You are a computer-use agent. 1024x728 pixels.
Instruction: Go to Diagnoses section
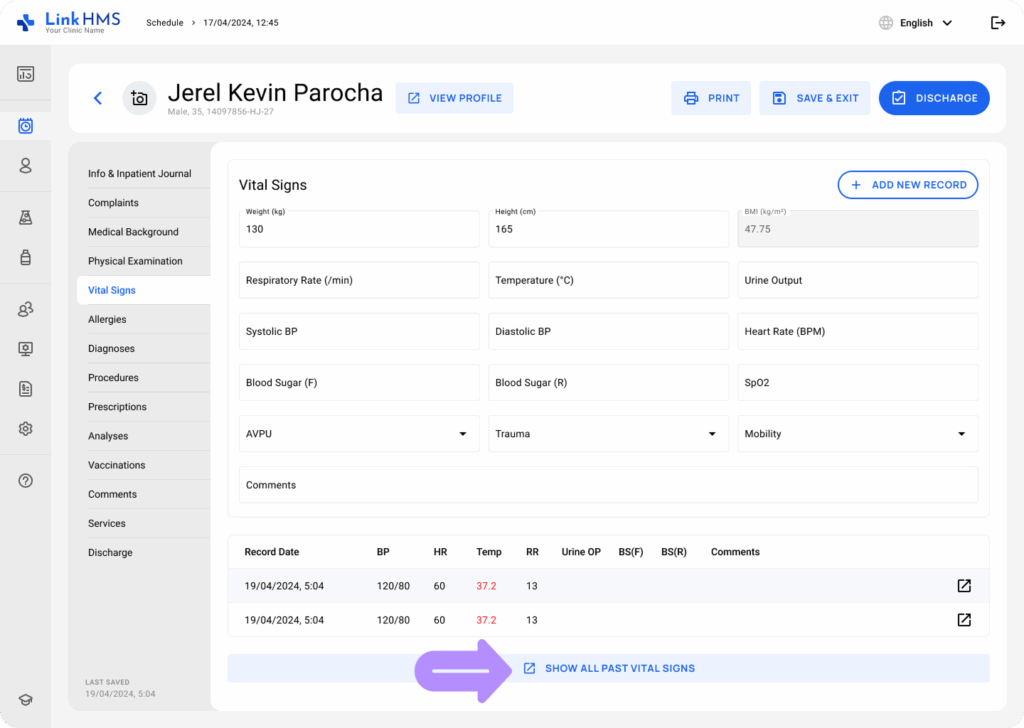tap(111, 348)
